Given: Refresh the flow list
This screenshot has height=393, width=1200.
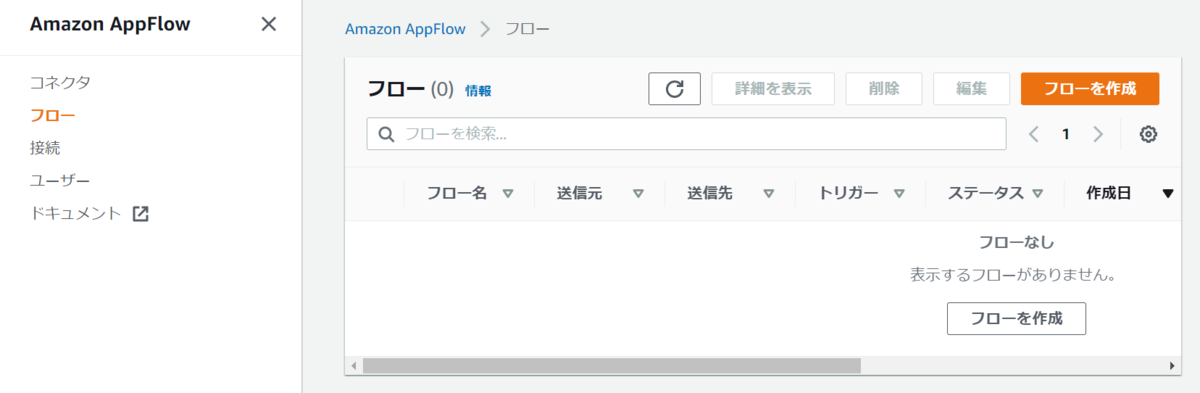Looking at the screenshot, I should [x=675, y=88].
